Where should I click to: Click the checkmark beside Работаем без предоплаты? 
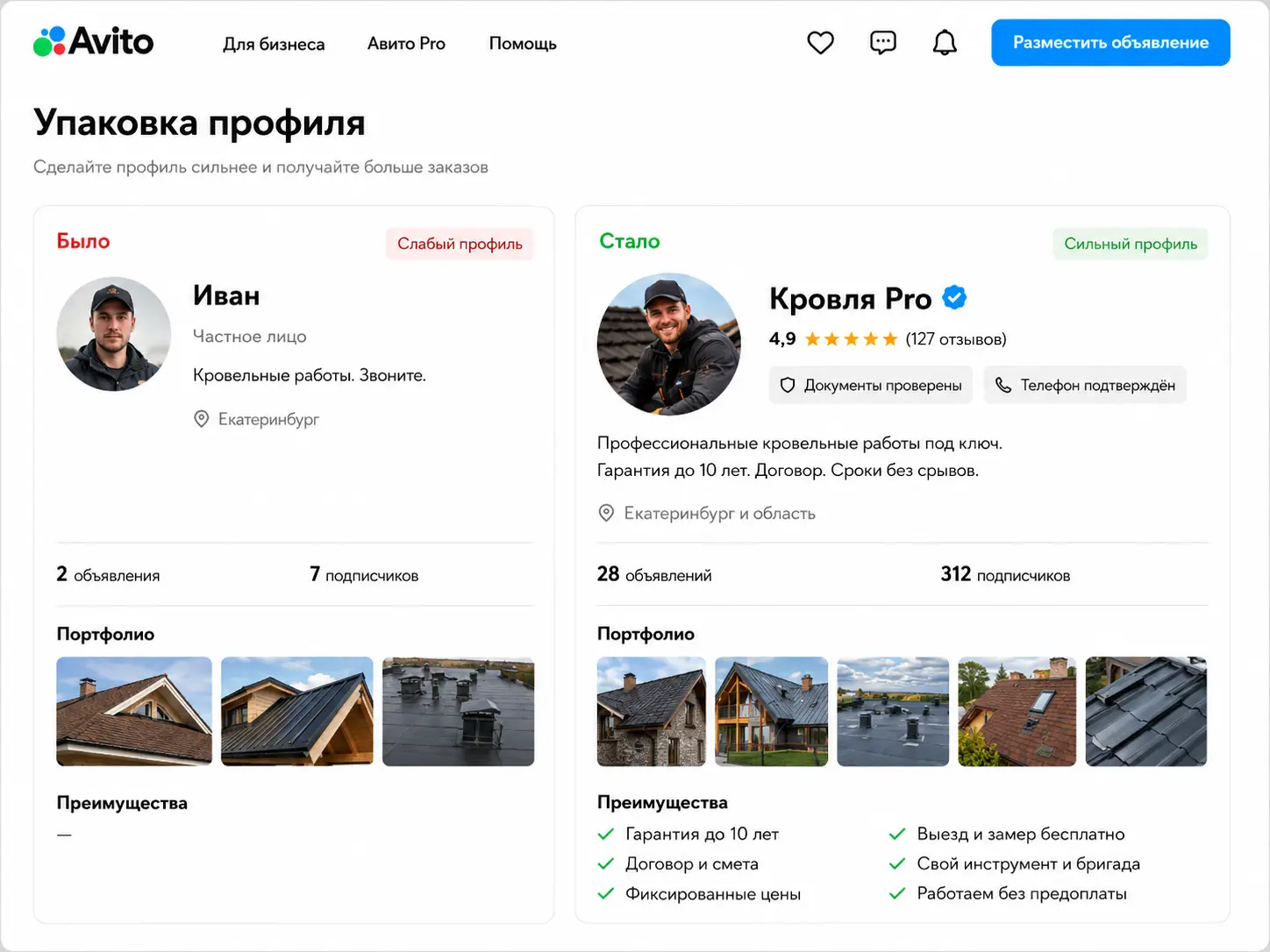[x=897, y=893]
